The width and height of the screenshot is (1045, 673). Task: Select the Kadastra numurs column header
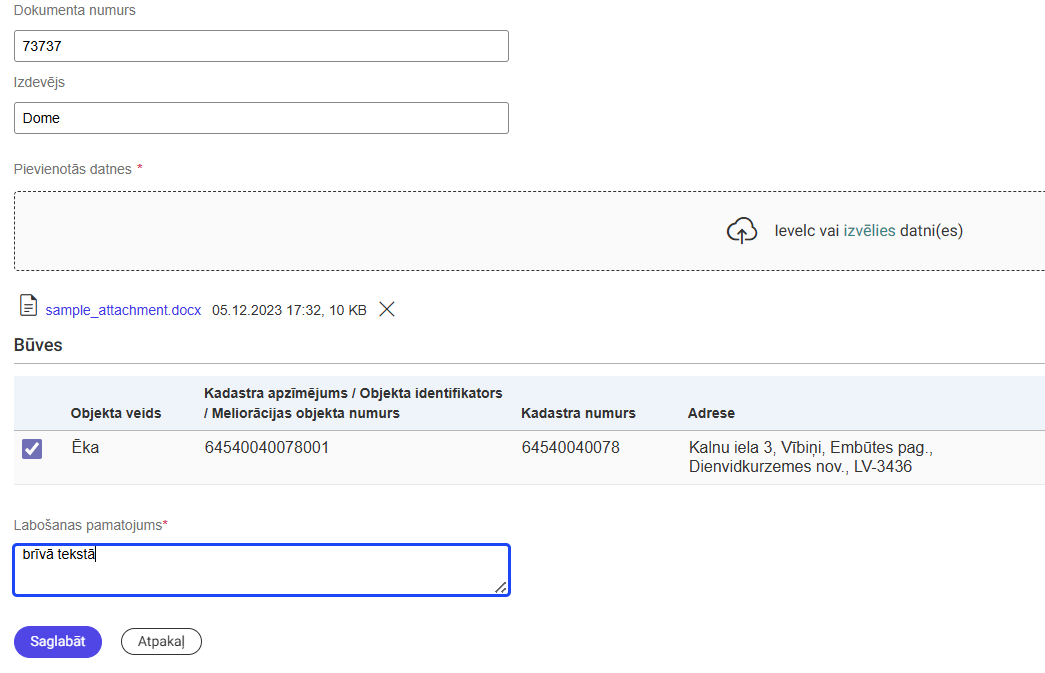(x=578, y=413)
